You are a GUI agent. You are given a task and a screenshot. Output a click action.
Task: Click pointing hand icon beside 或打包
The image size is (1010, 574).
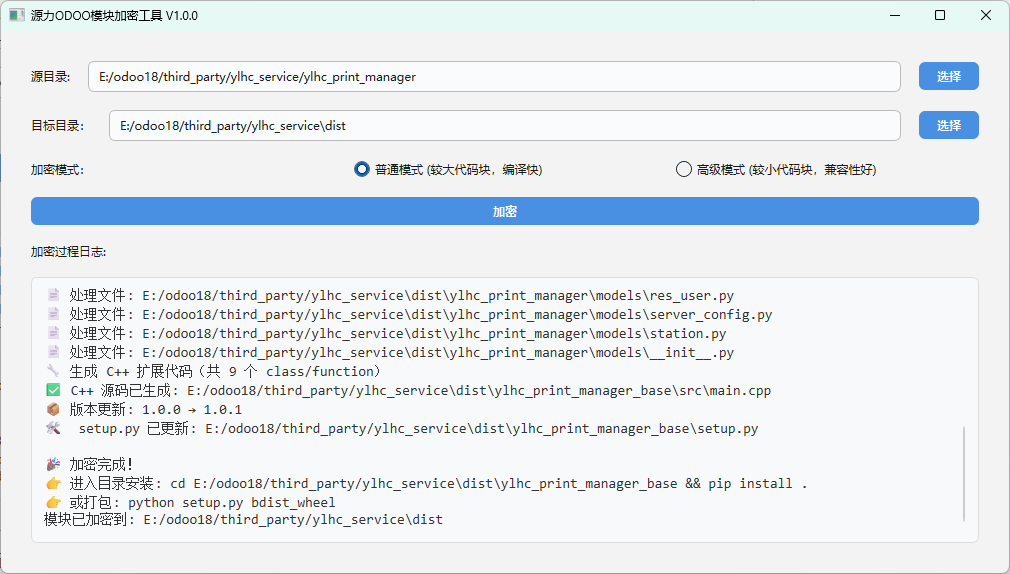click(x=53, y=502)
